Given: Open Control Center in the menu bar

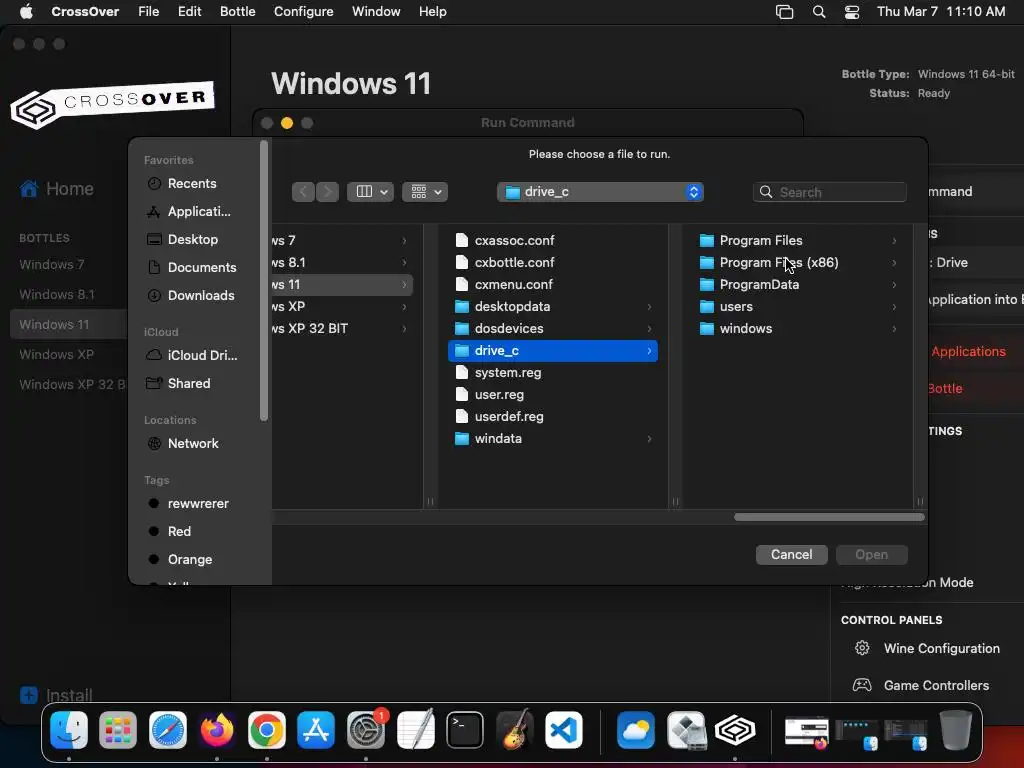Looking at the screenshot, I should [x=852, y=12].
